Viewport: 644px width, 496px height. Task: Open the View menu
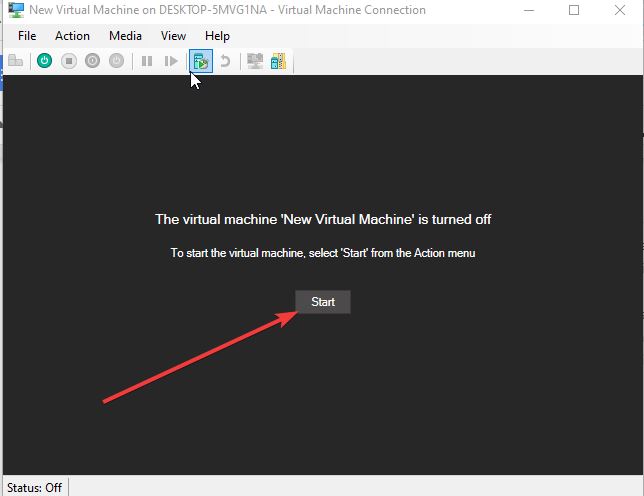coord(173,36)
